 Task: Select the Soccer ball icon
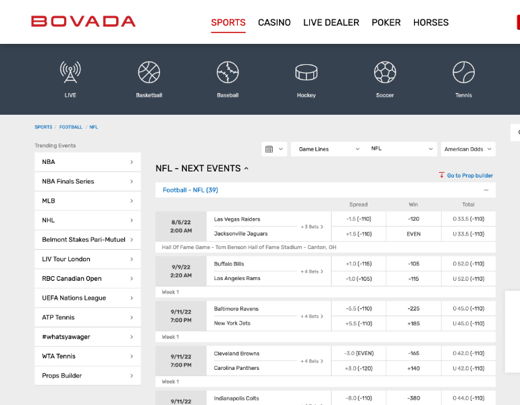click(385, 72)
